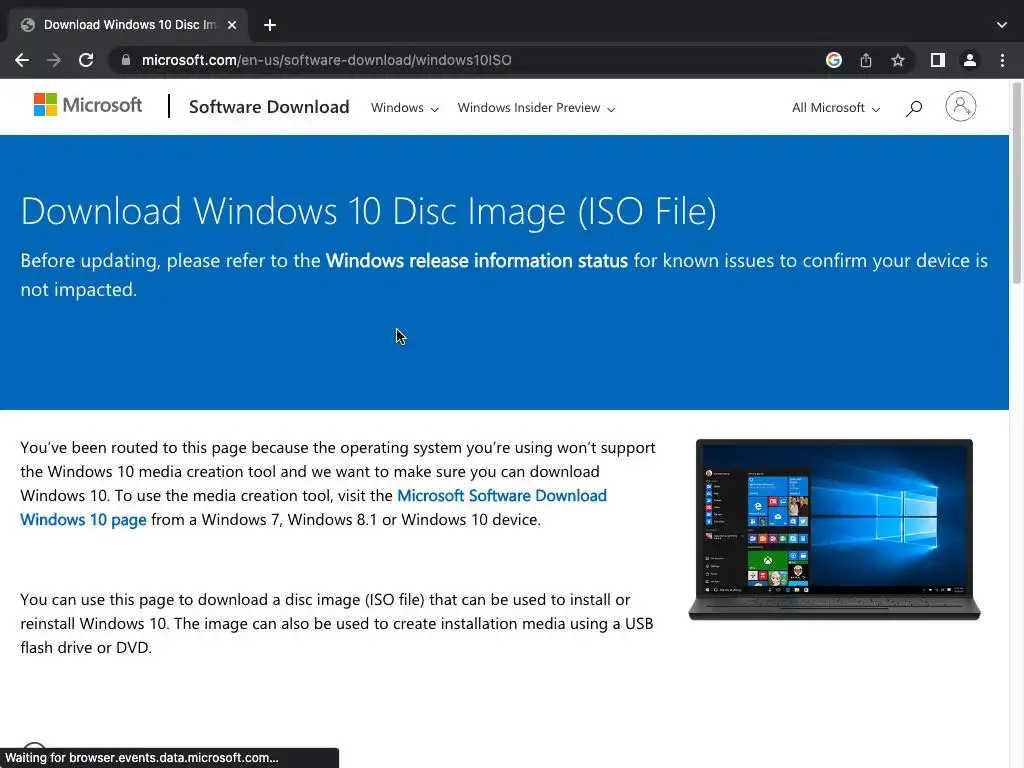Open the Google icon in the address bar
Viewport: 1024px width, 768px height.
click(834, 60)
